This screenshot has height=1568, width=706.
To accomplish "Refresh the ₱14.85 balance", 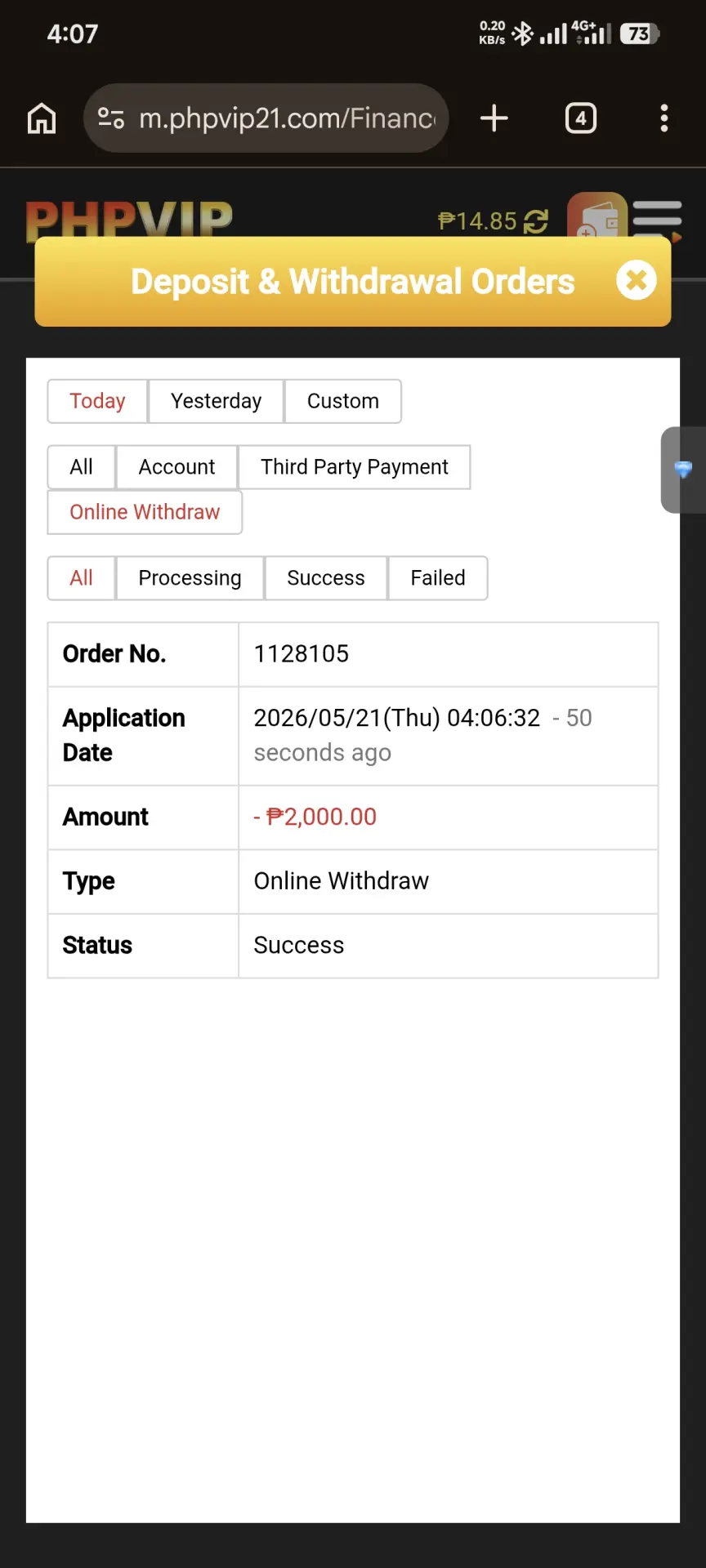I will [536, 221].
